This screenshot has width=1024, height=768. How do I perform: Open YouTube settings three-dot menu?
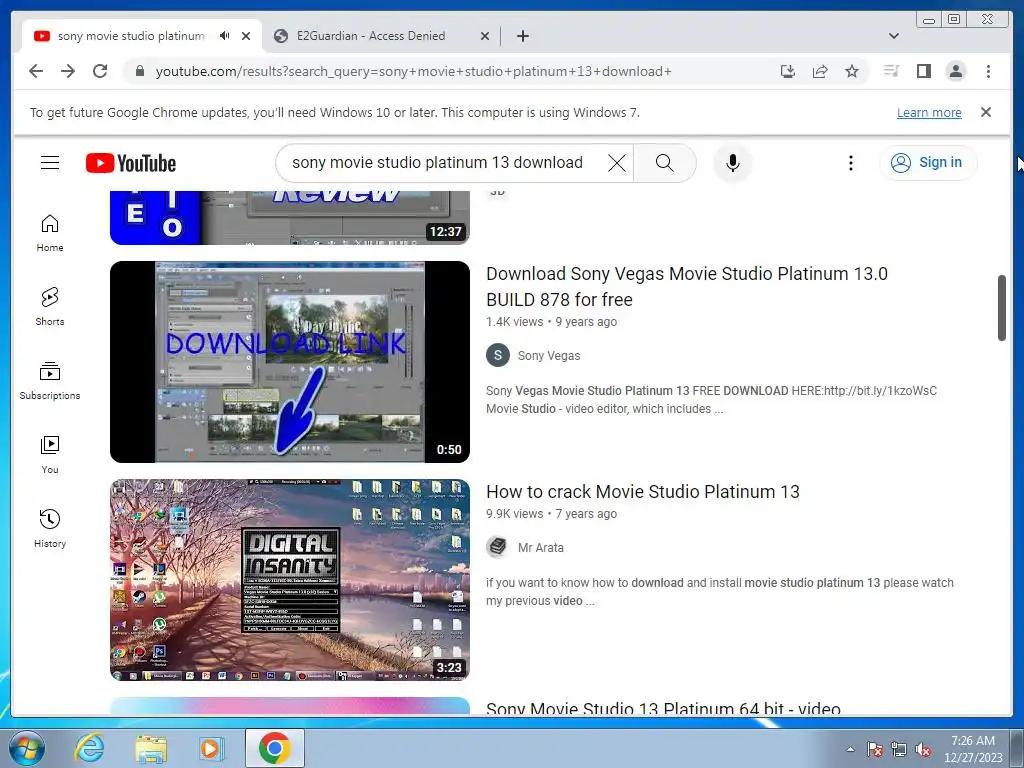850,163
